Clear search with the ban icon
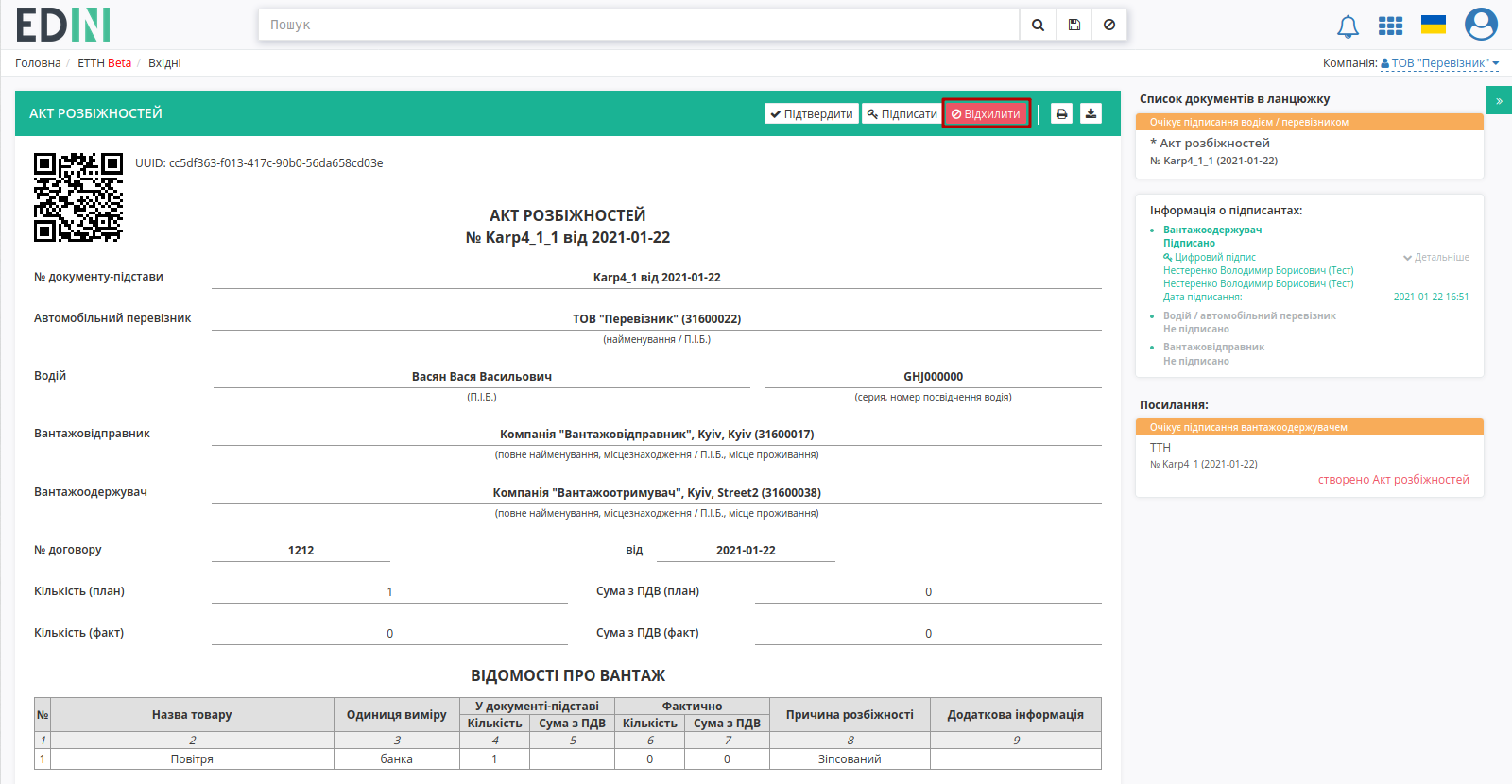This screenshot has height=784, width=1512. [1109, 25]
